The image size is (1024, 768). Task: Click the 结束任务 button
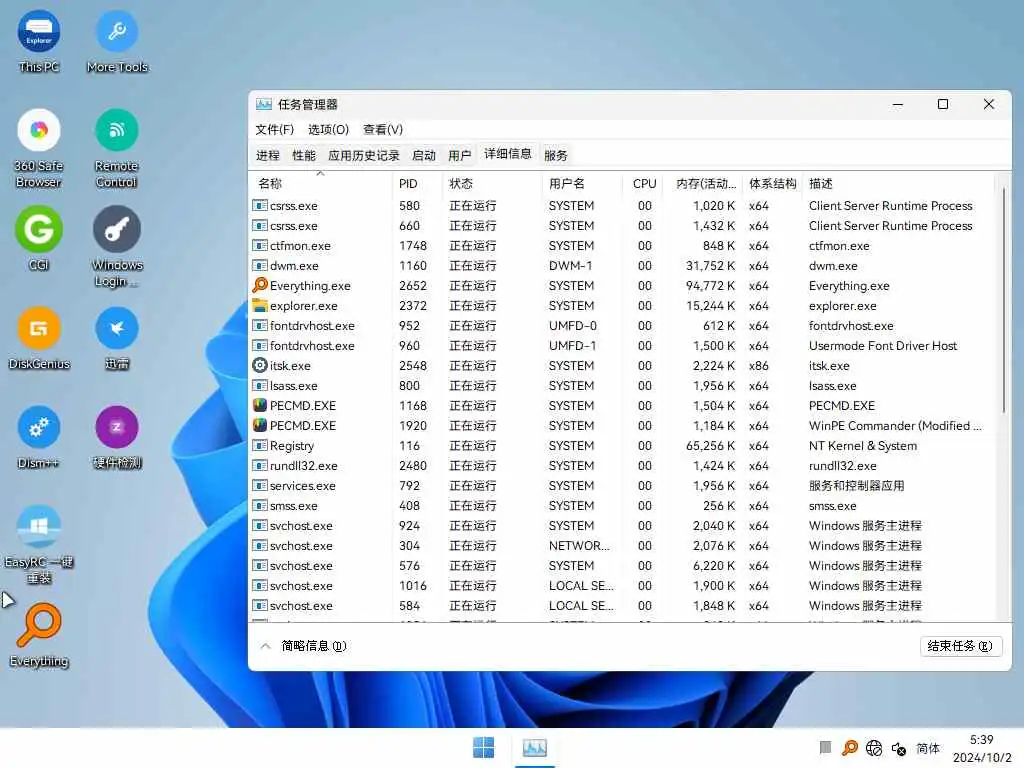tap(960, 646)
